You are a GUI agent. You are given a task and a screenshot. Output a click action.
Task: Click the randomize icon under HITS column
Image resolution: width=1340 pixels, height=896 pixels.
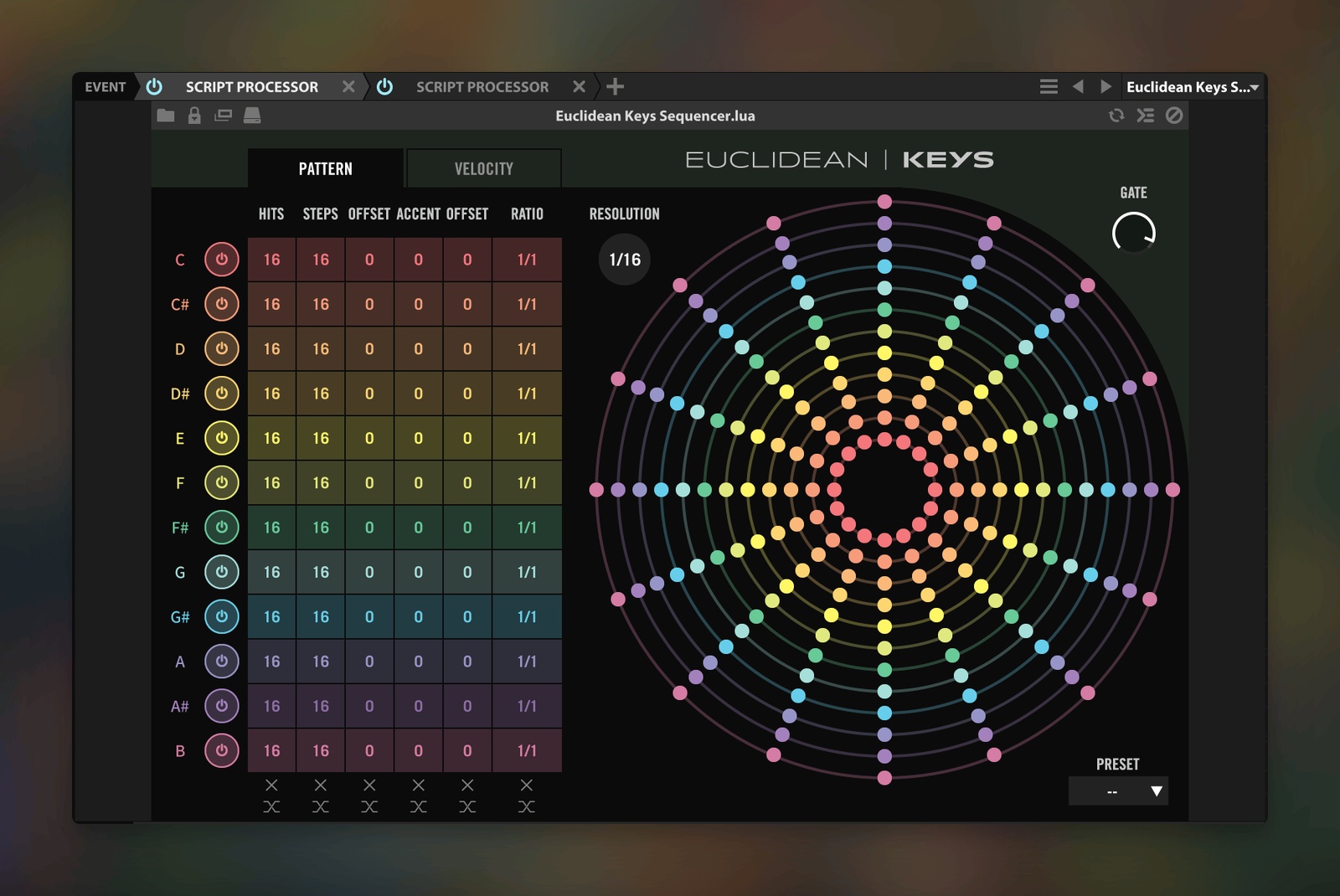[x=271, y=806]
